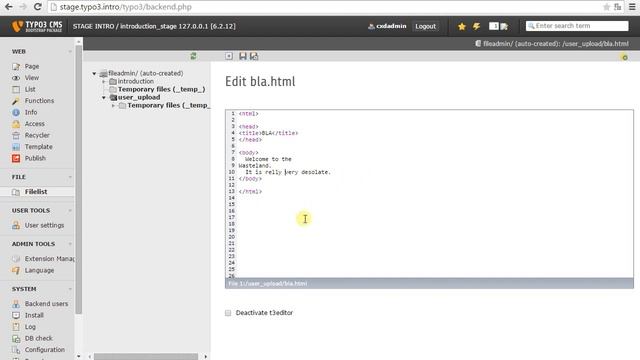Open the workspace document icon
The image size is (640, 360).
coord(504,26)
